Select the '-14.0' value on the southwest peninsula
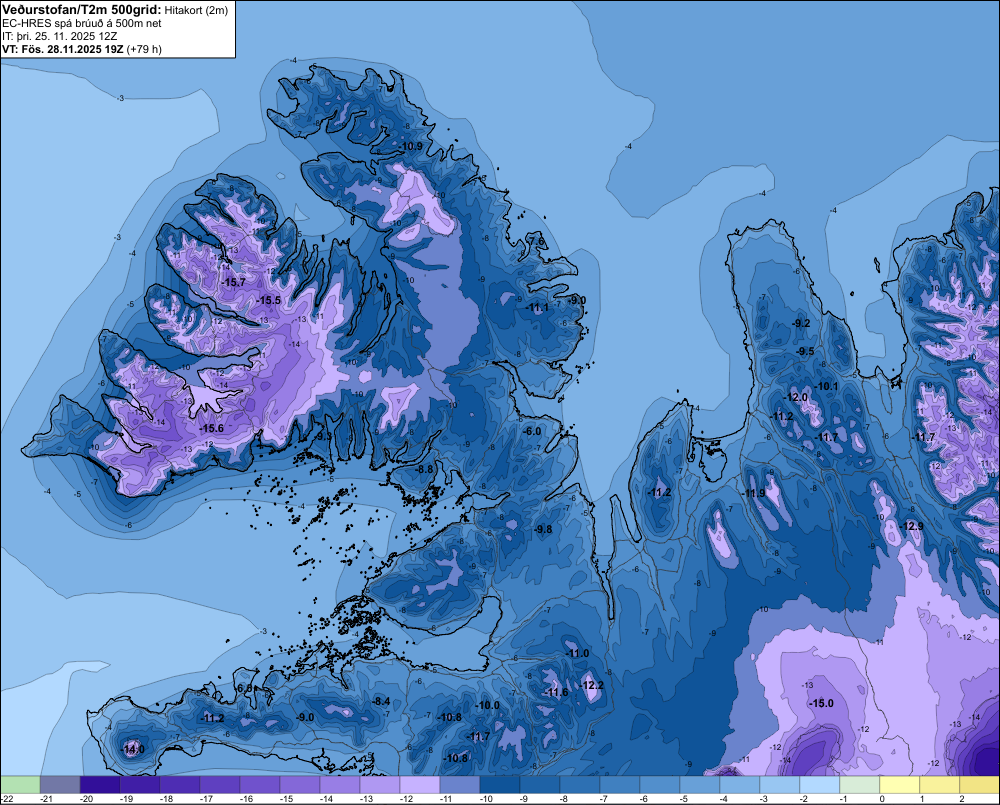The width and height of the screenshot is (1000, 805). [x=133, y=750]
